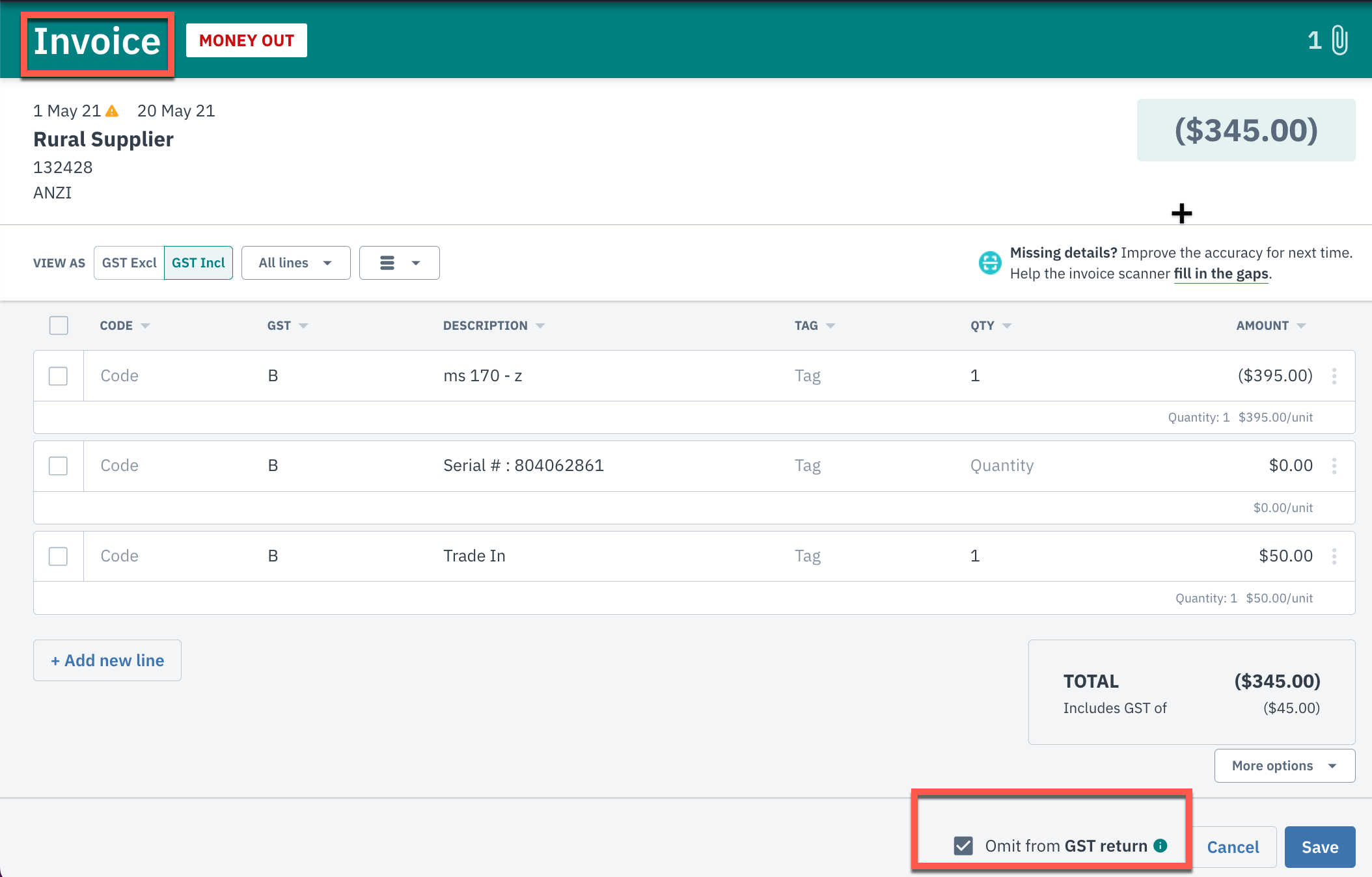Tick the checkbox for the Trade In line

[x=58, y=556]
